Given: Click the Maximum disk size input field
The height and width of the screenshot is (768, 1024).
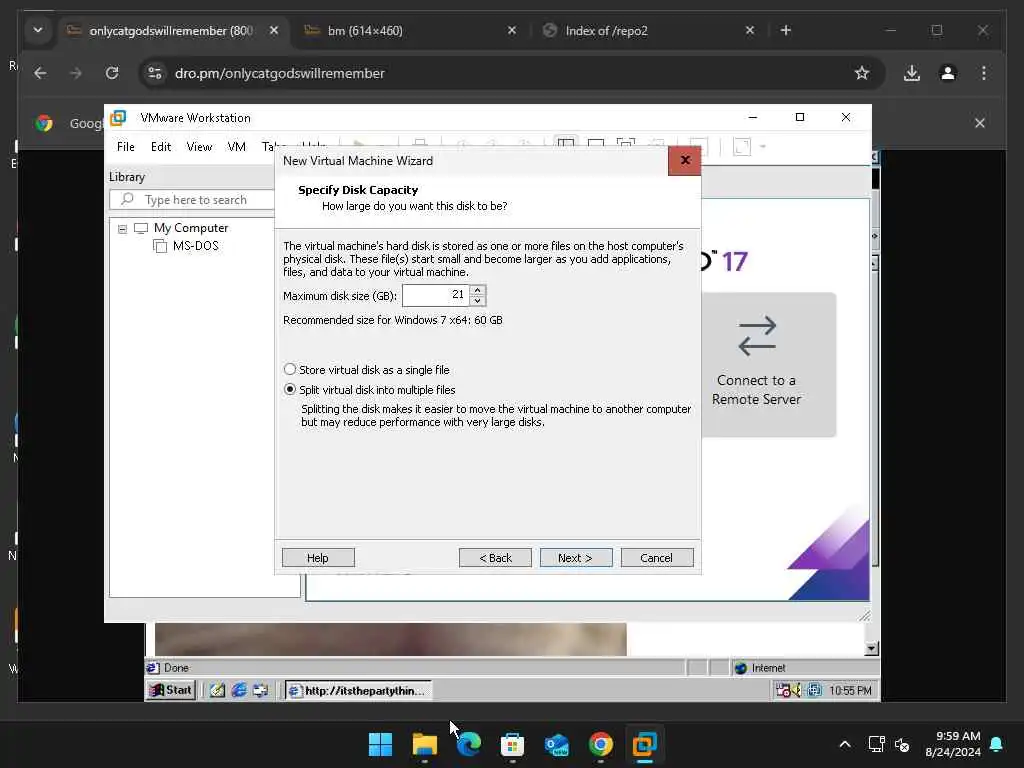Looking at the screenshot, I should (x=436, y=295).
